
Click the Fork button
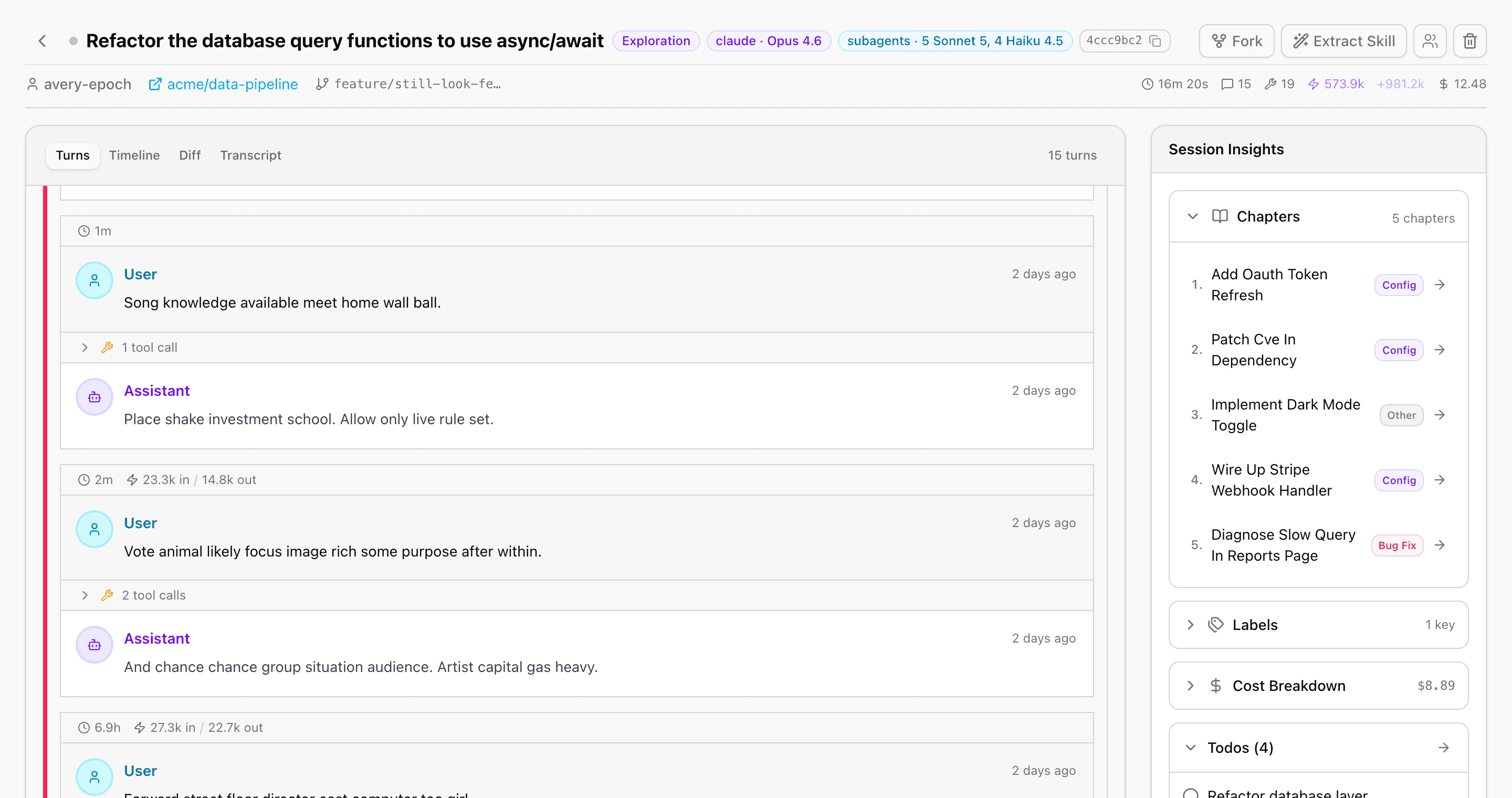pyautogui.click(x=1237, y=41)
